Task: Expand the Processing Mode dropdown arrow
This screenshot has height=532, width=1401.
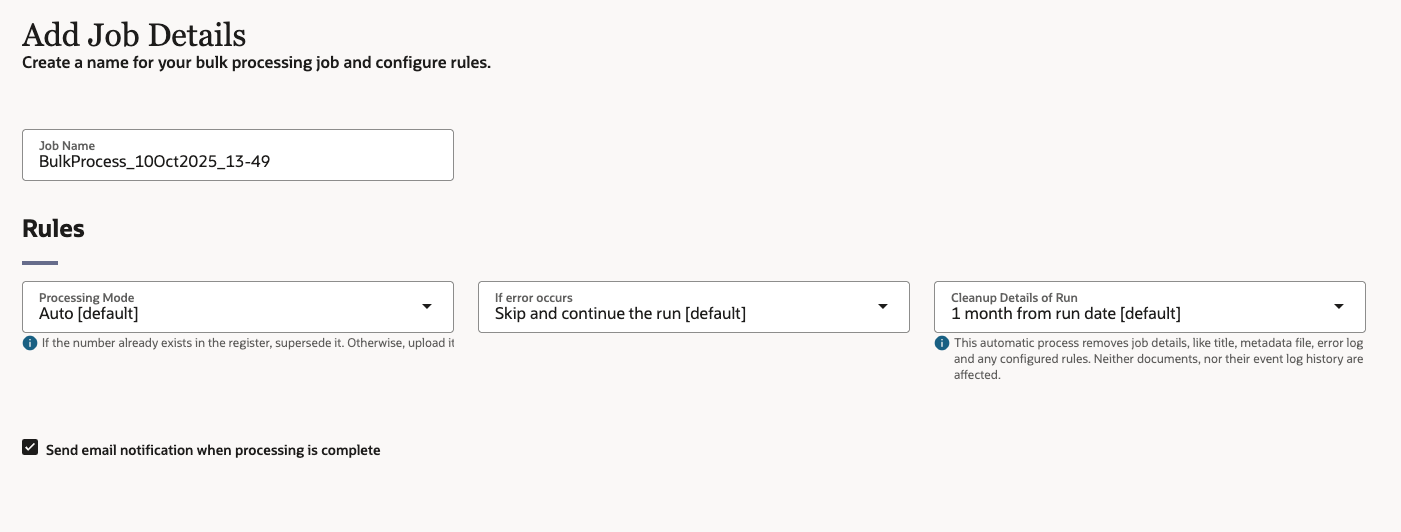Action: coord(427,306)
